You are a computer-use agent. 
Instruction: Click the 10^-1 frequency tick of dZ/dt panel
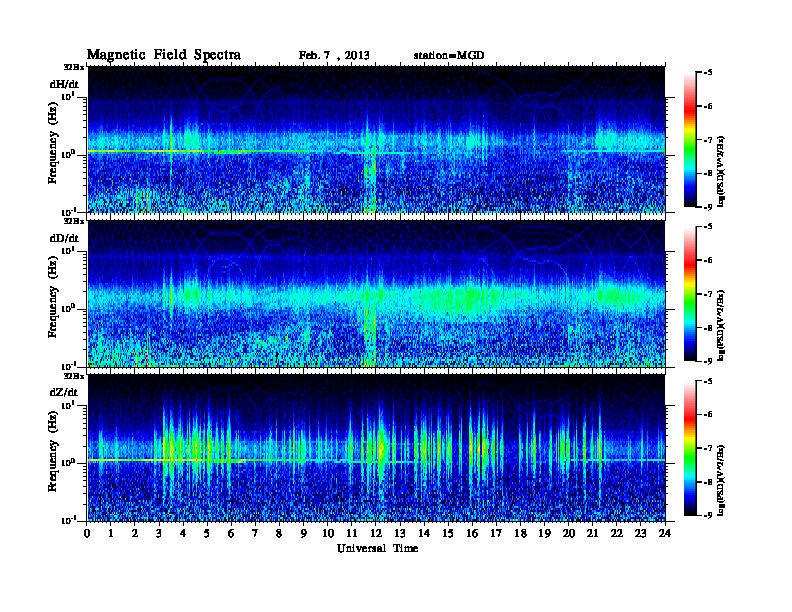click(68, 520)
